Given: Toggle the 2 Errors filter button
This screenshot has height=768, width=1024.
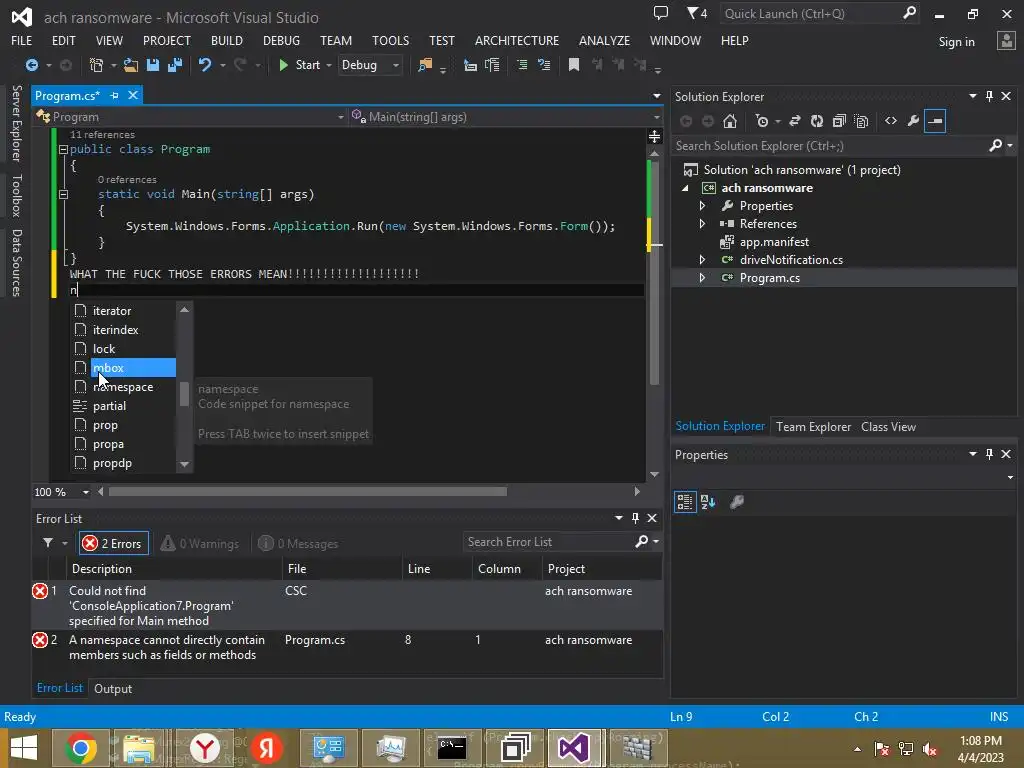Looking at the screenshot, I should pyautogui.click(x=114, y=543).
